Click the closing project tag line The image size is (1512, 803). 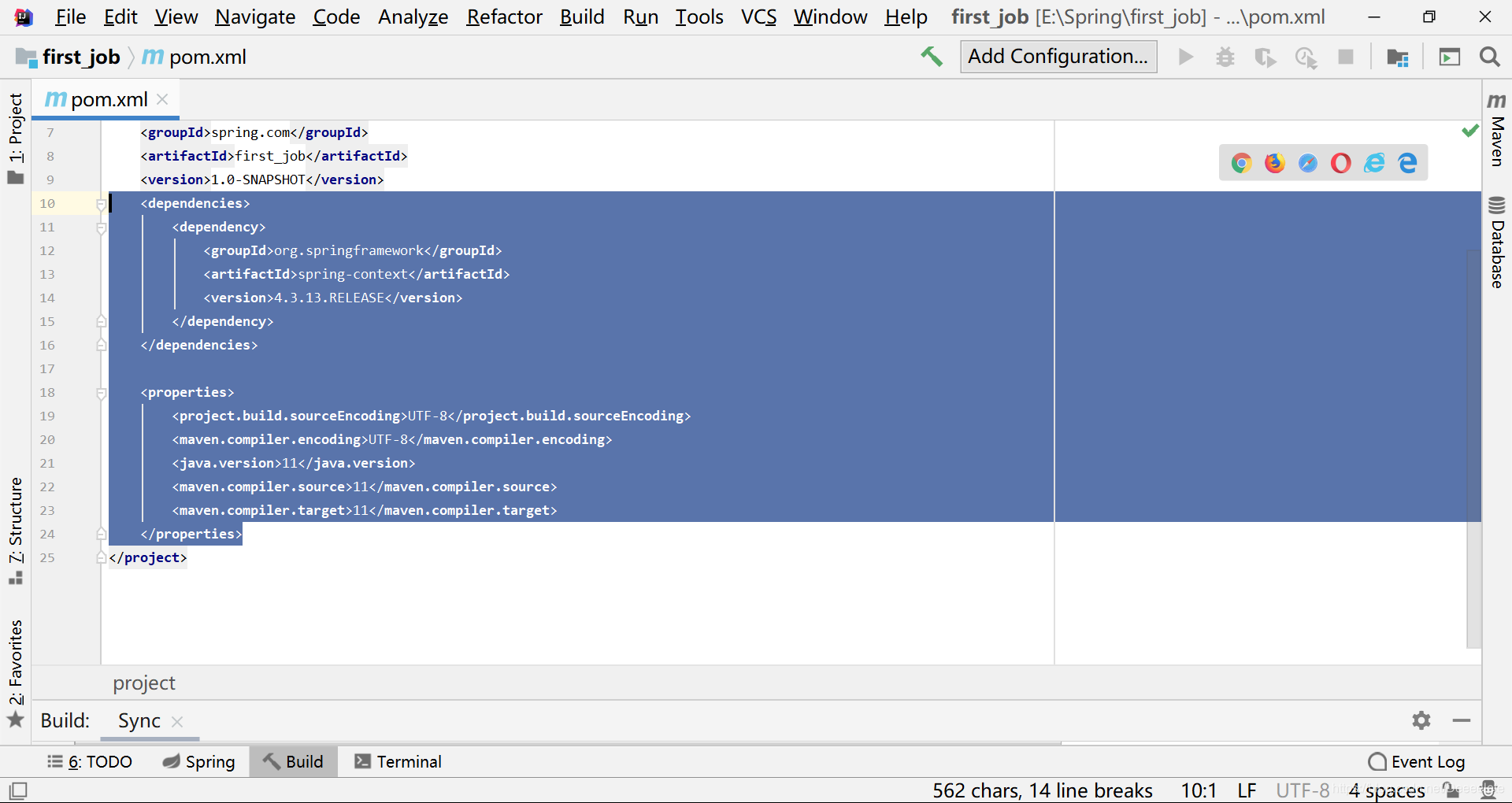[x=148, y=557]
